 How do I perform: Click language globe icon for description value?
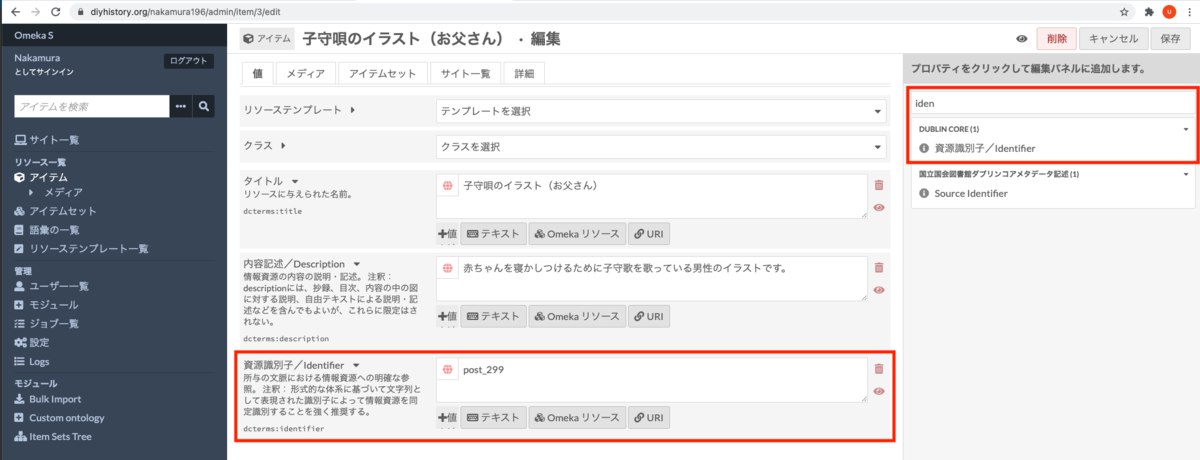[447, 268]
